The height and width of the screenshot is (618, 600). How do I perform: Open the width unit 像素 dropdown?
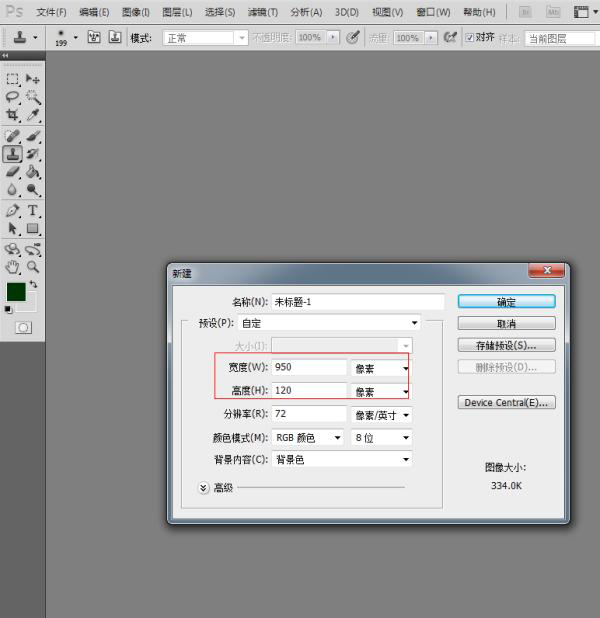380,369
